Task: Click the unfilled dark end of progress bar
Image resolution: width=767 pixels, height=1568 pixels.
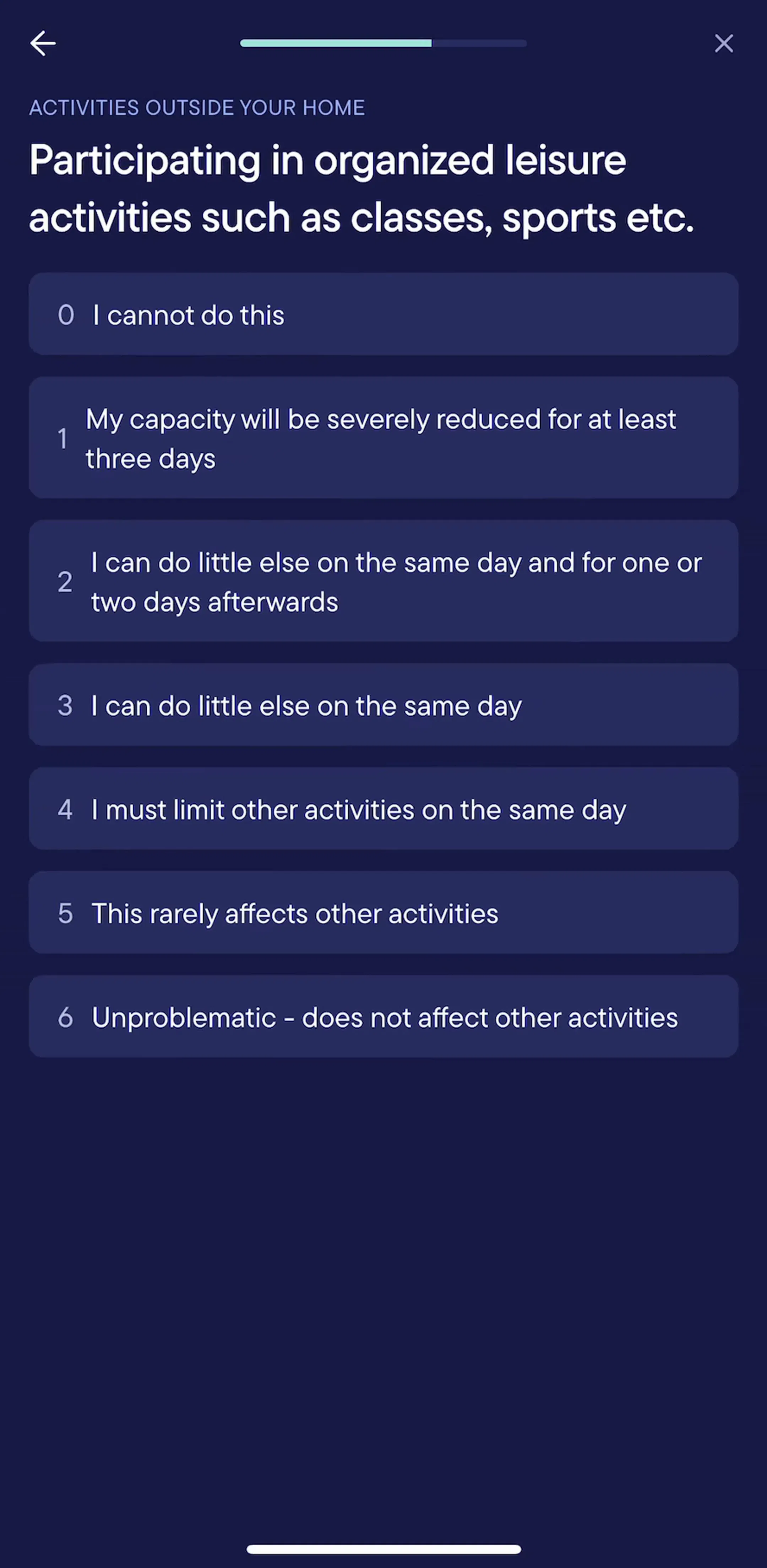Action: (479, 43)
